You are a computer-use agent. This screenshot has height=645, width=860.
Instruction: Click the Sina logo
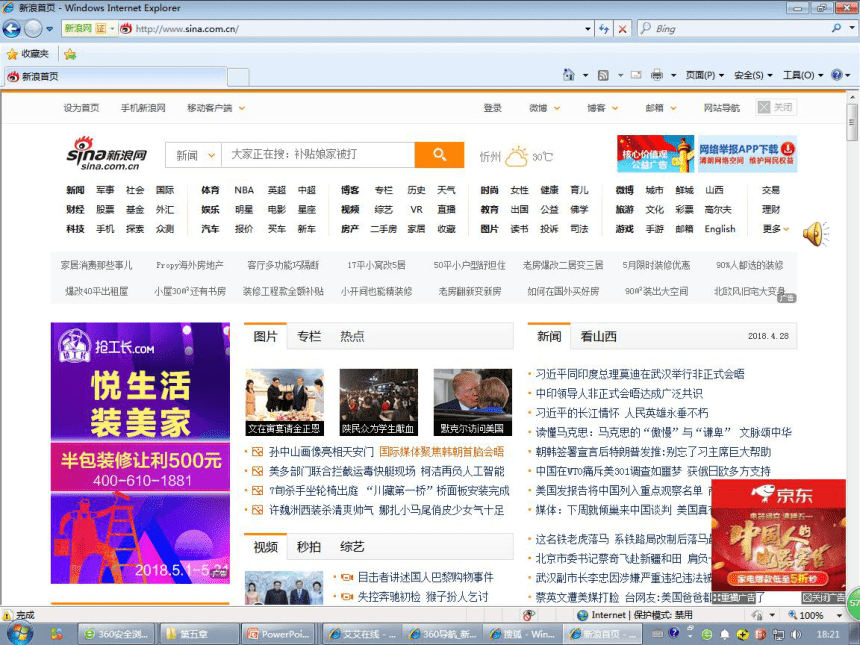tap(107, 153)
